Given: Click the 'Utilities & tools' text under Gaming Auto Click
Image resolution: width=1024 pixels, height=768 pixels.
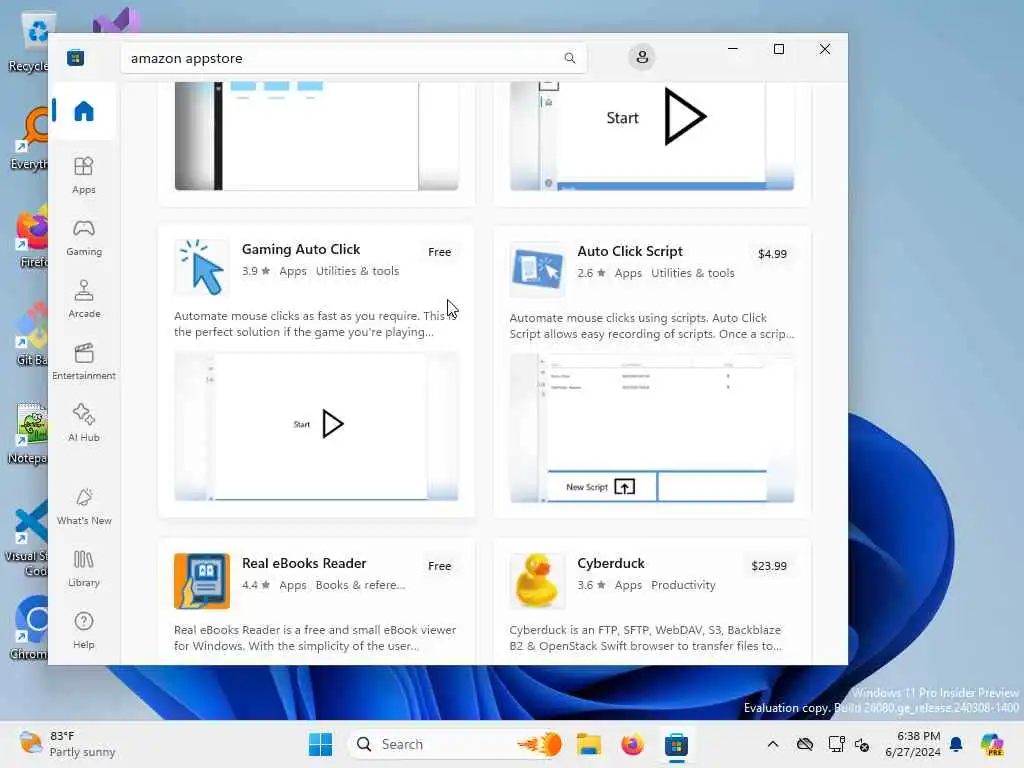Looking at the screenshot, I should point(357,271).
